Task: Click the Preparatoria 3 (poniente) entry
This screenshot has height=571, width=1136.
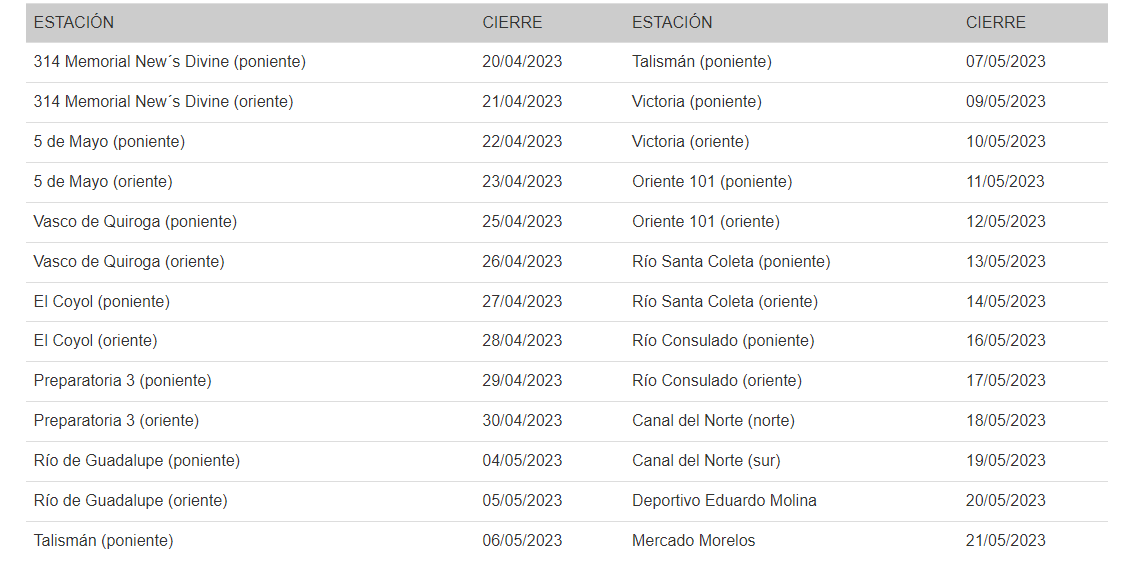Action: [x=122, y=381]
